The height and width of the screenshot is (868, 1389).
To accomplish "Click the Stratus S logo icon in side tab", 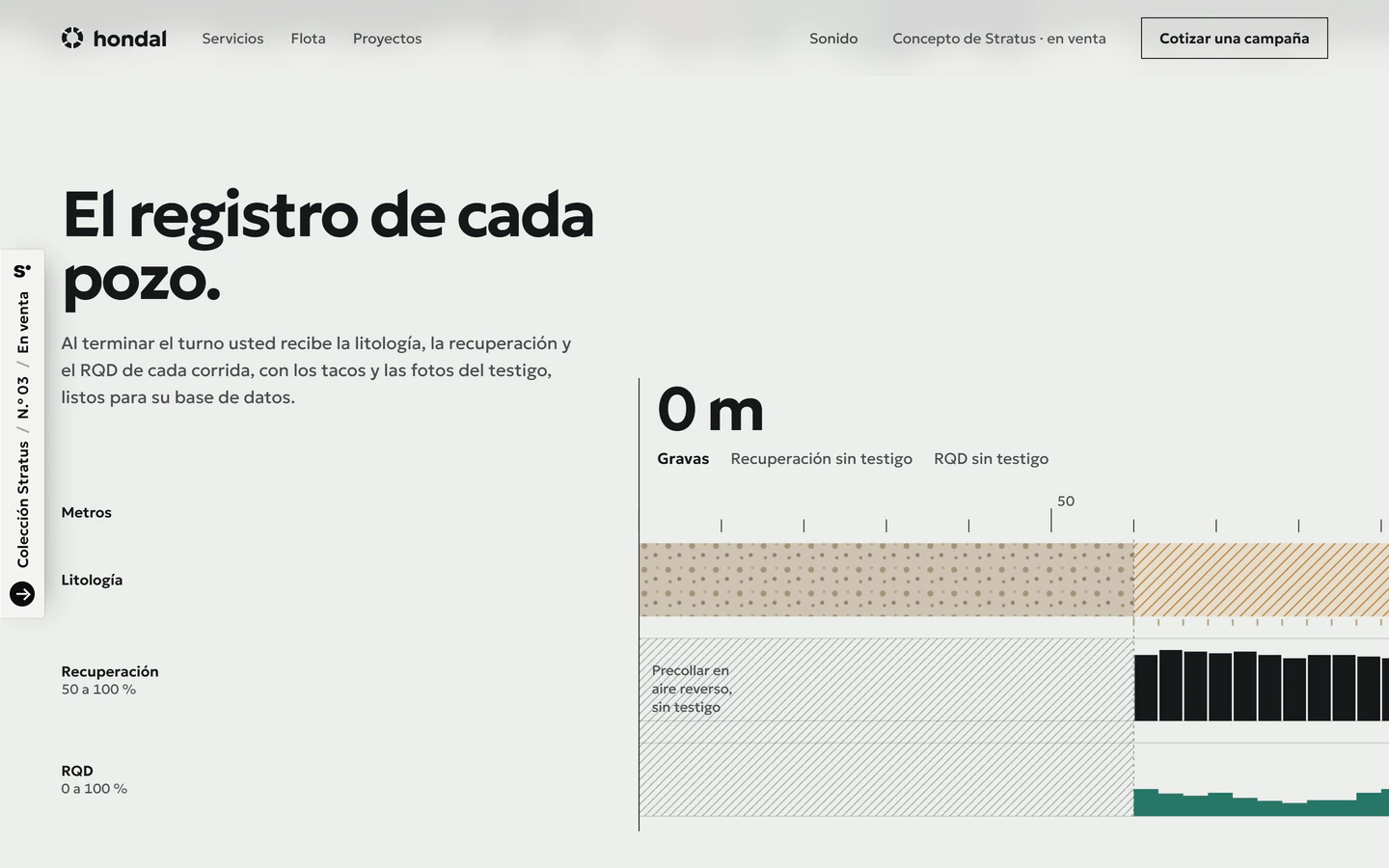I will [22, 271].
